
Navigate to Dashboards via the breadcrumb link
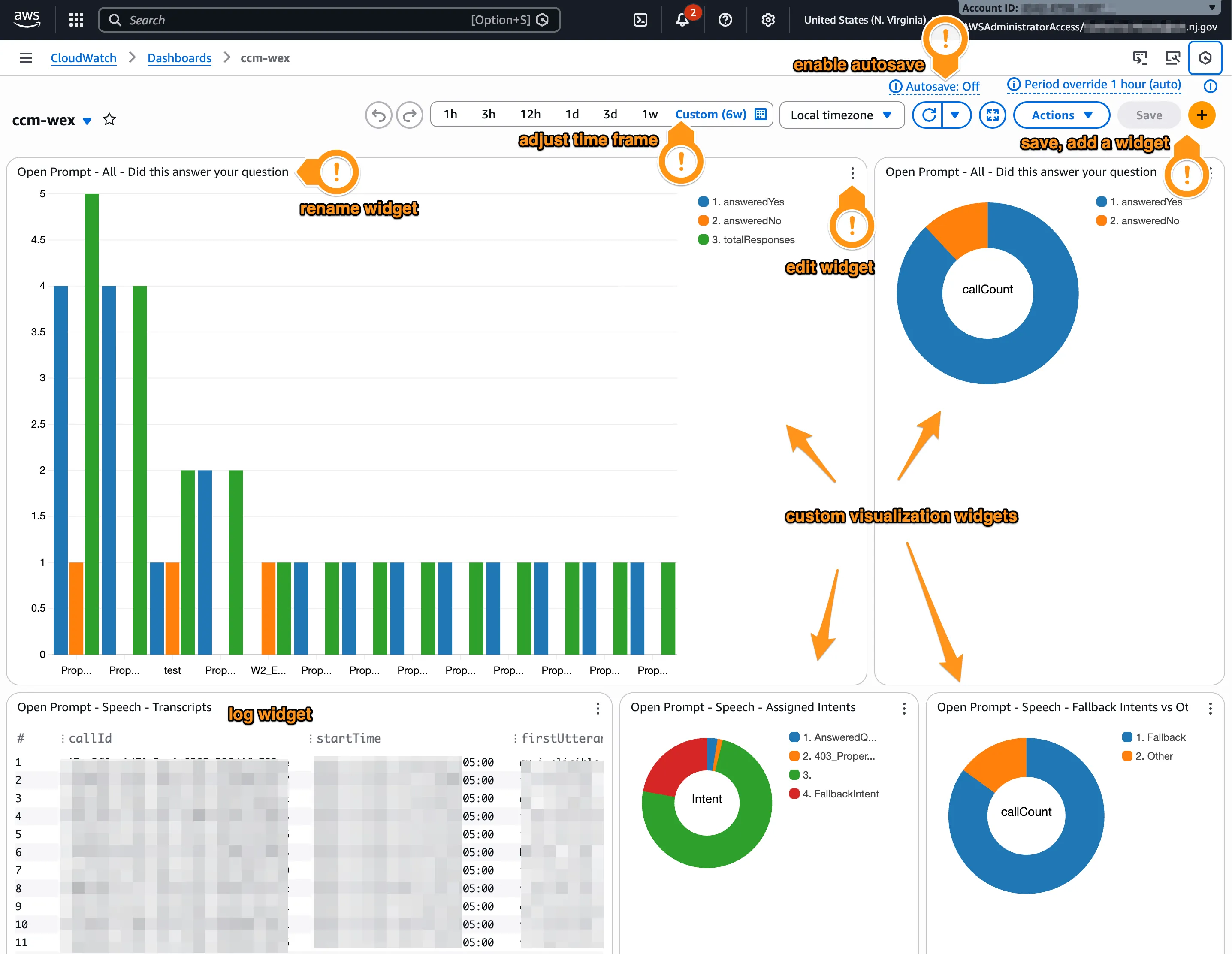[x=179, y=57]
